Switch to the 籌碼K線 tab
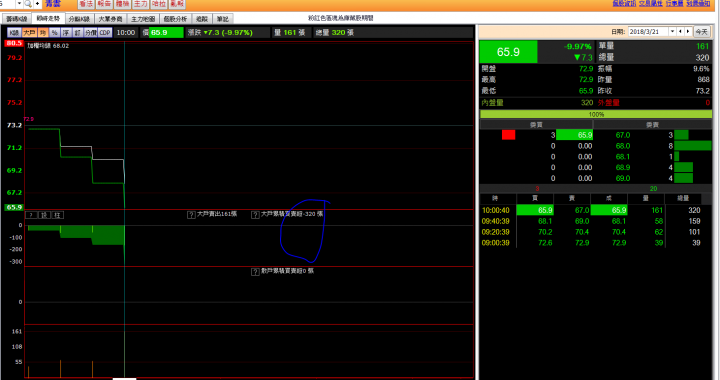The width and height of the screenshot is (720, 380). (17, 19)
